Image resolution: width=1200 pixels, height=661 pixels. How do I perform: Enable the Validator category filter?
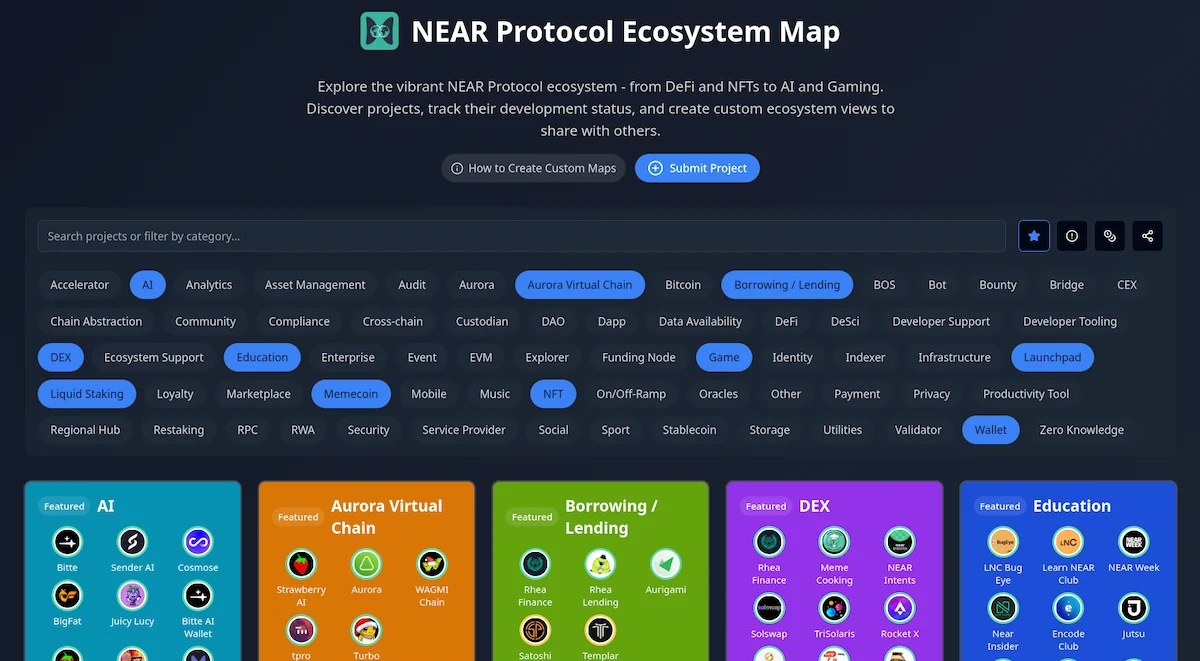(x=918, y=430)
